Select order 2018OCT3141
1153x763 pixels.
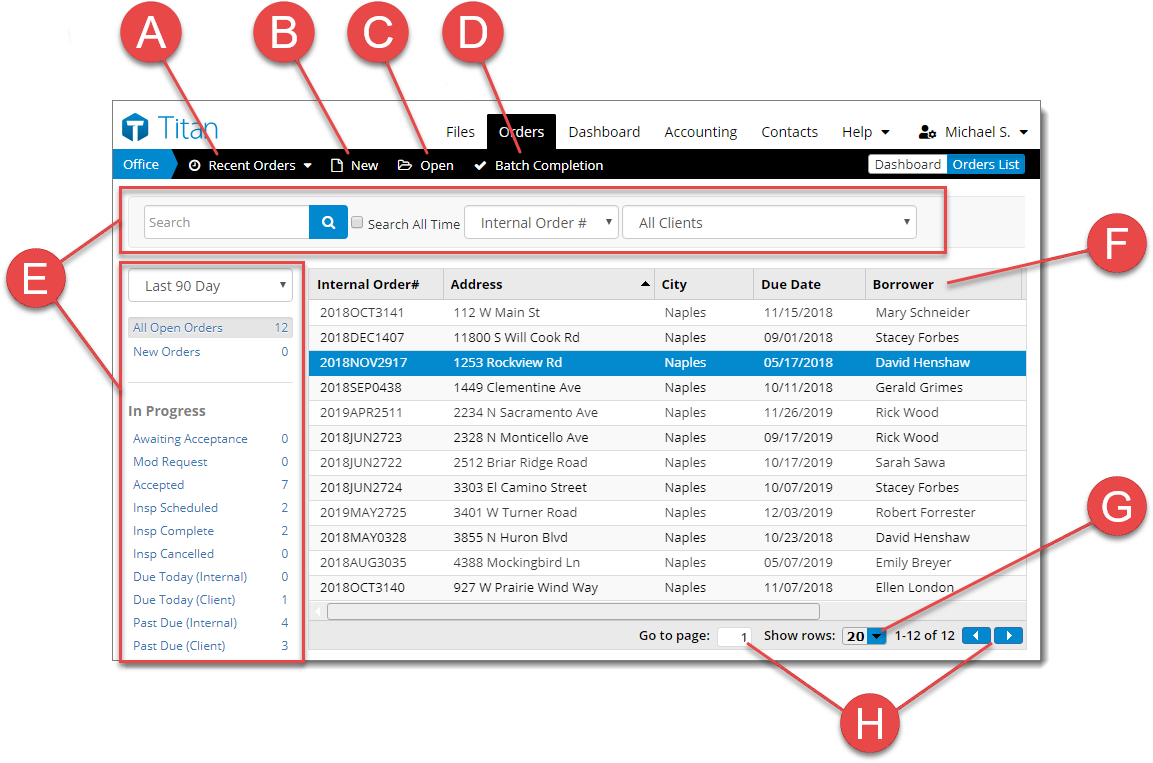click(x=362, y=312)
